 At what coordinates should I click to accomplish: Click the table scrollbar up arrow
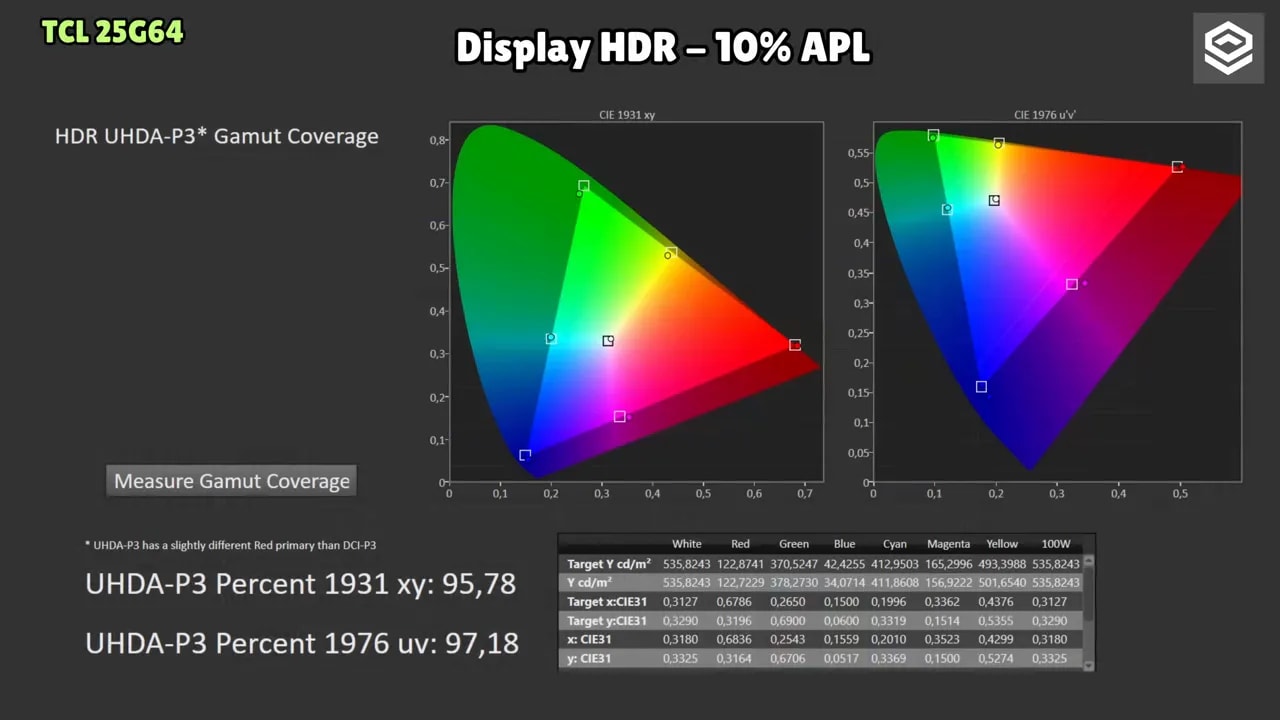1089,561
